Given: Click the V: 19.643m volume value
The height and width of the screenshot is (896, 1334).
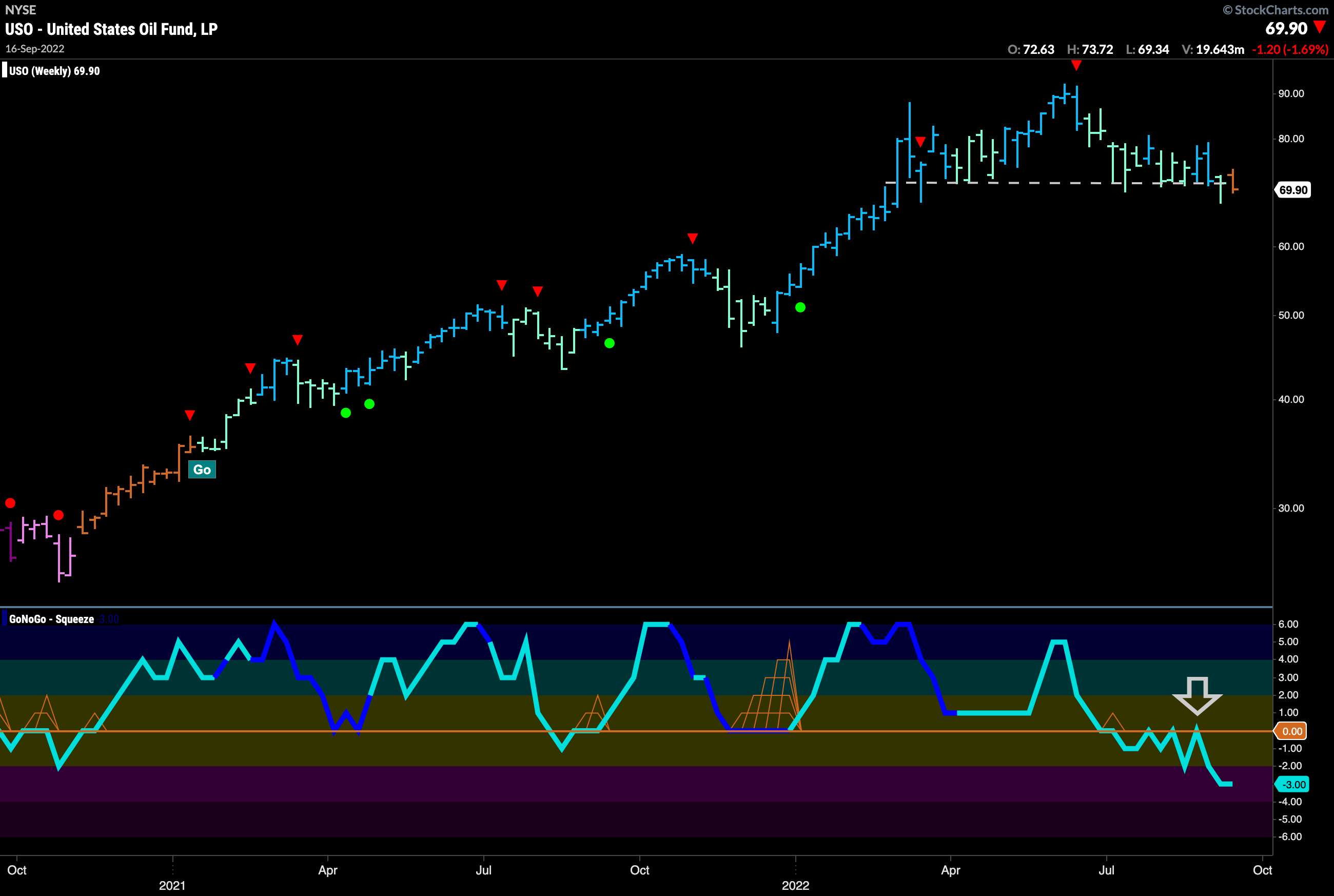Looking at the screenshot, I should [1212, 49].
